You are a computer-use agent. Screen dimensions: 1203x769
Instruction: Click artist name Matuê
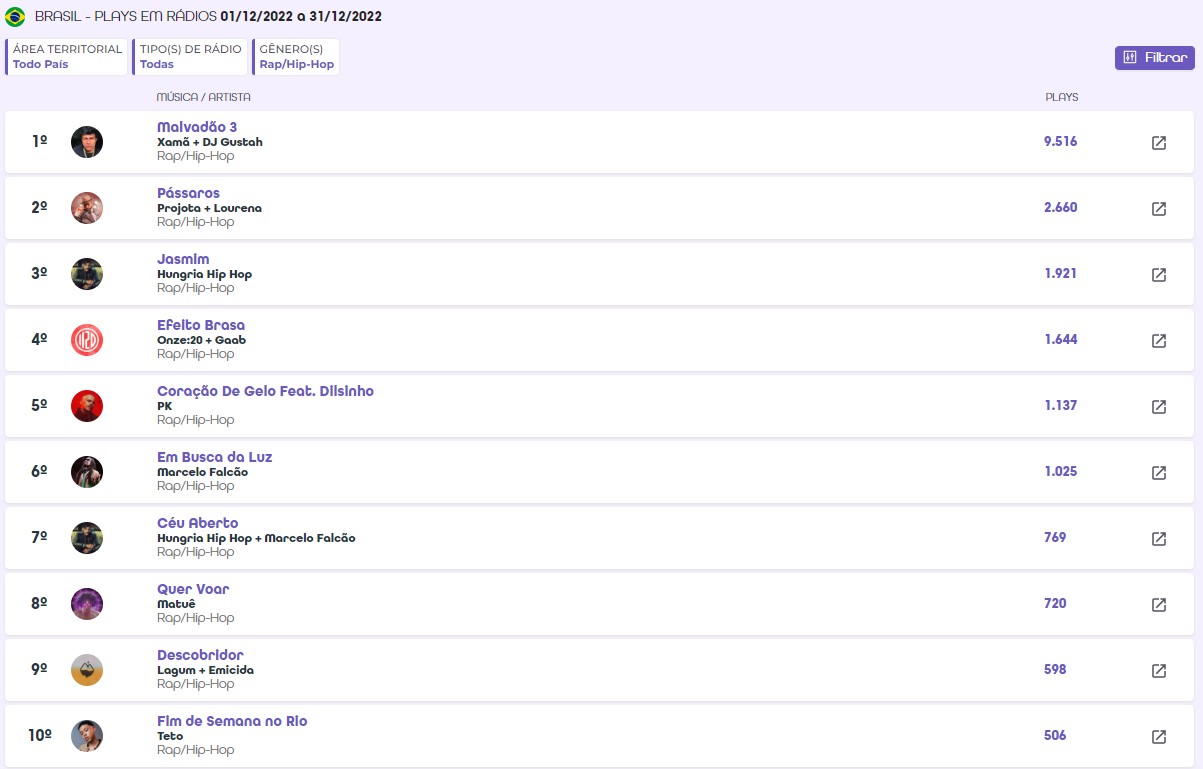click(x=176, y=604)
